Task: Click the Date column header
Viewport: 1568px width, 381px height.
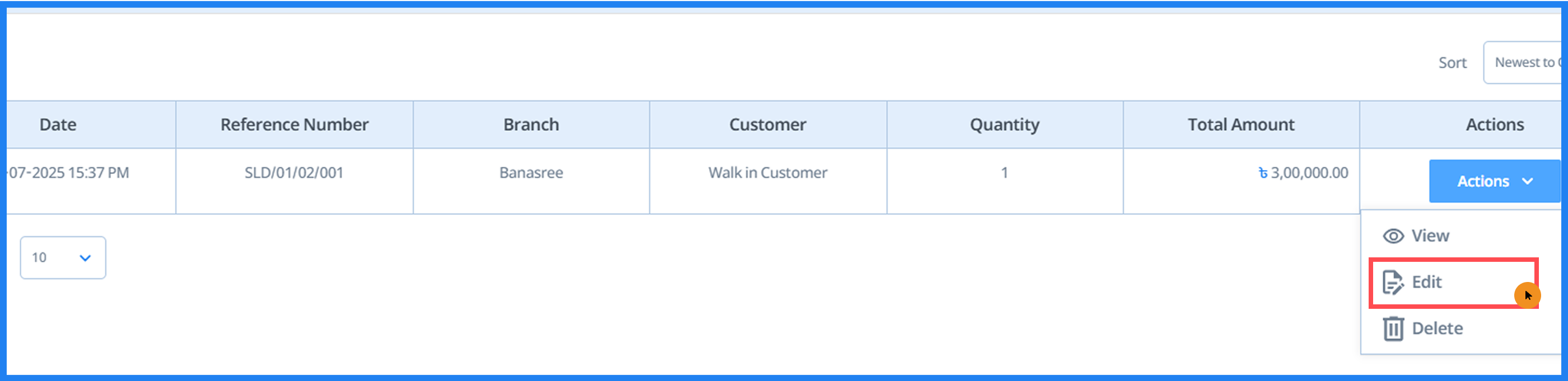Action: point(57,124)
